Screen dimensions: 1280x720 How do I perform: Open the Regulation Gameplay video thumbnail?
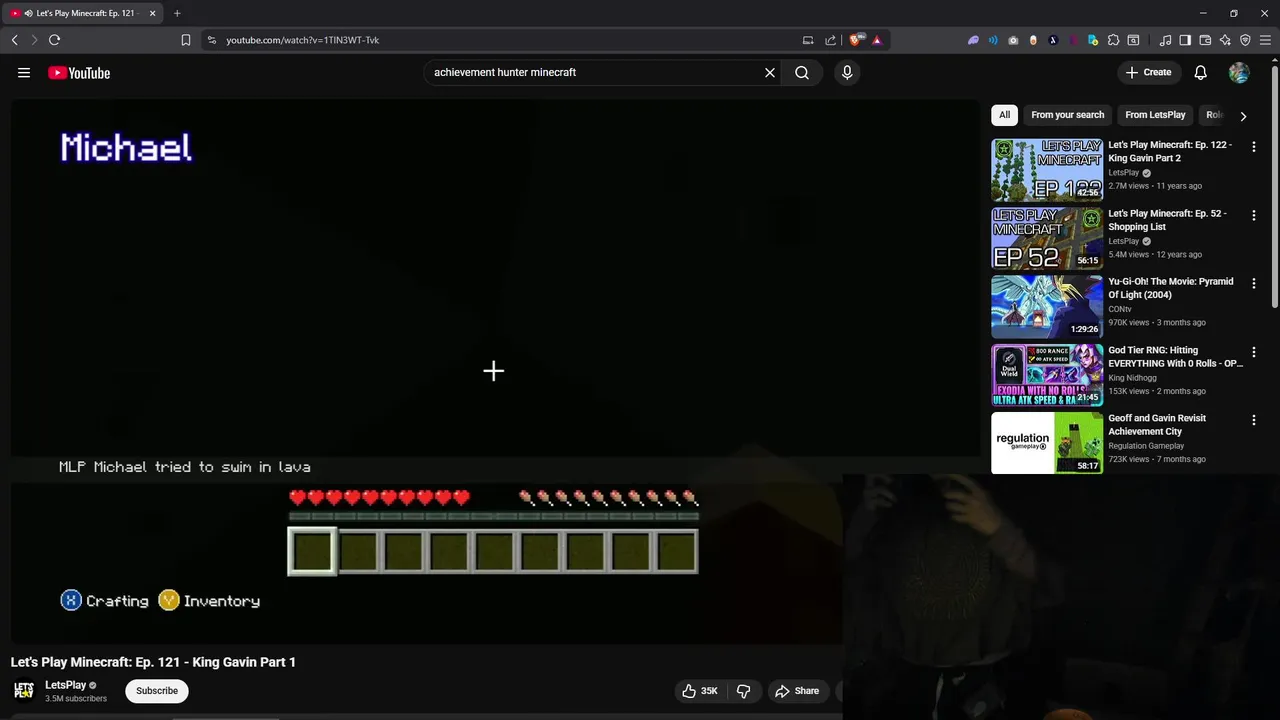[1047, 443]
